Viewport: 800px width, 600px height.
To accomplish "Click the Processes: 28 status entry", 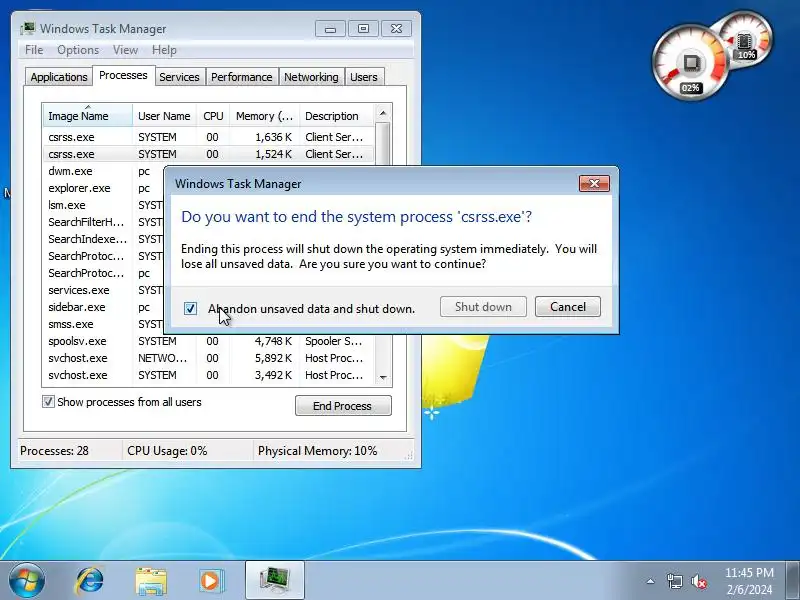I will click(x=70, y=451).
